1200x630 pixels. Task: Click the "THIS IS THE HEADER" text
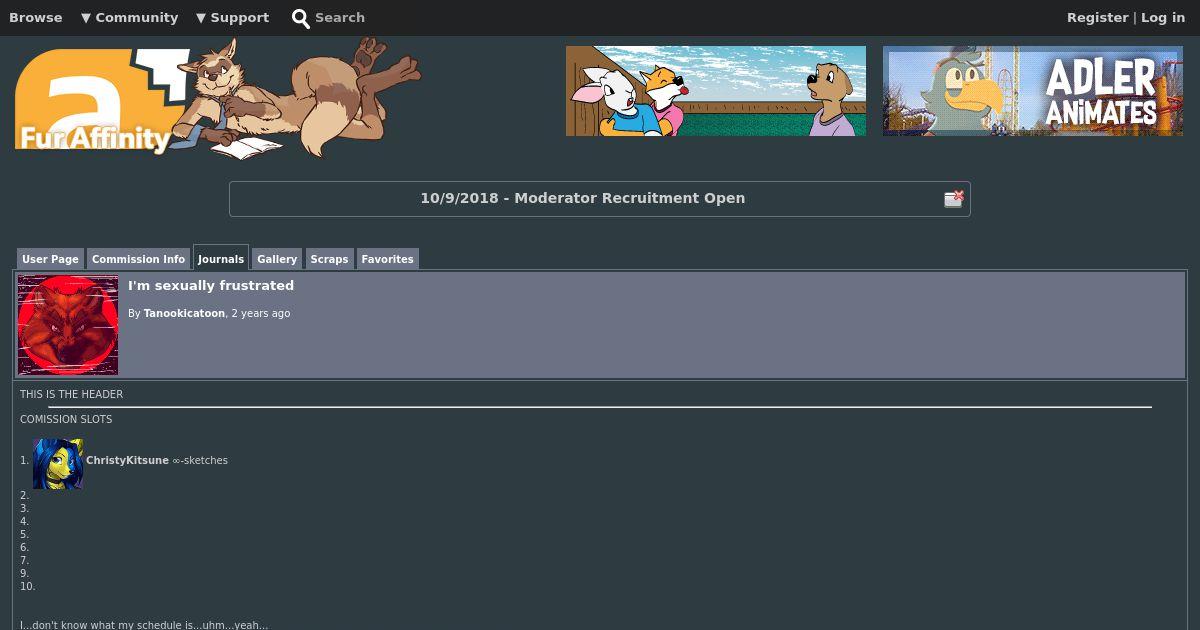coord(72,394)
